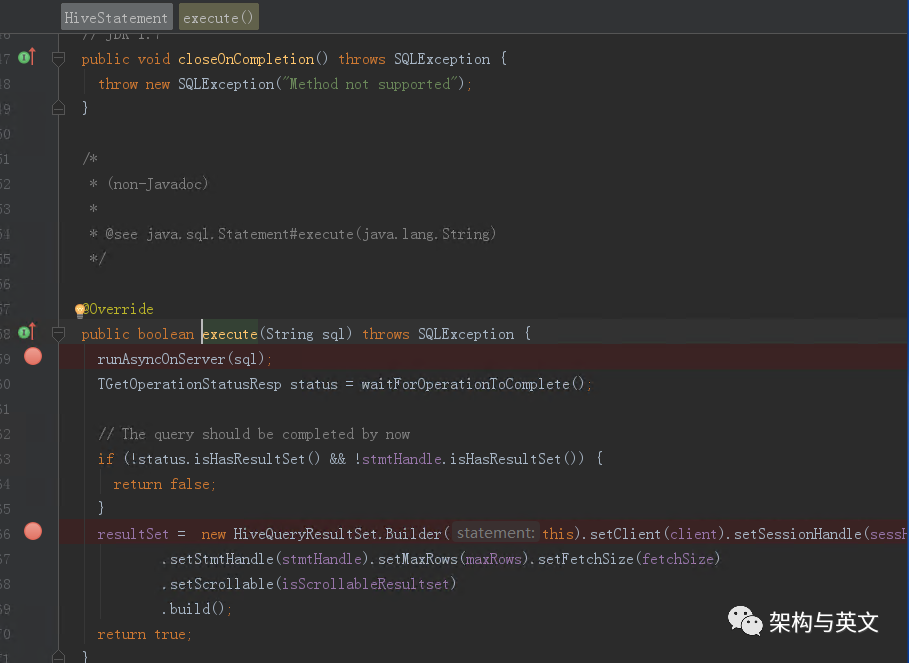
Task: Click override gutter icon beside execute method
Action: pos(27,332)
